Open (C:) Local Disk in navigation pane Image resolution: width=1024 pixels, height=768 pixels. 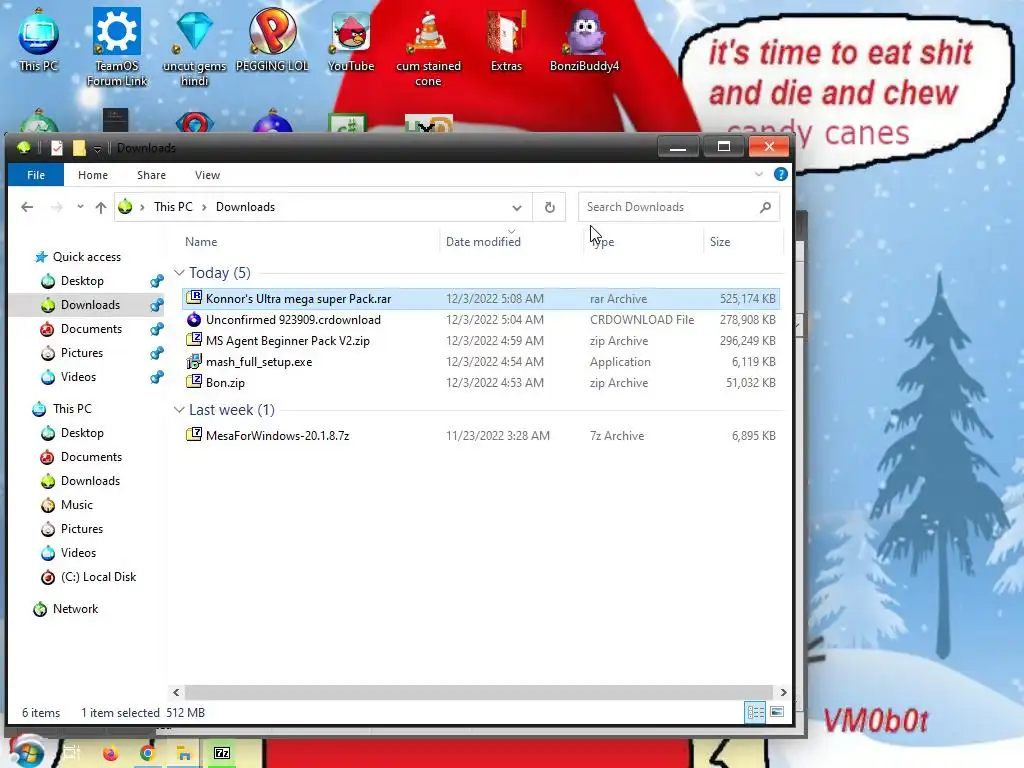pyautogui.click(x=98, y=577)
